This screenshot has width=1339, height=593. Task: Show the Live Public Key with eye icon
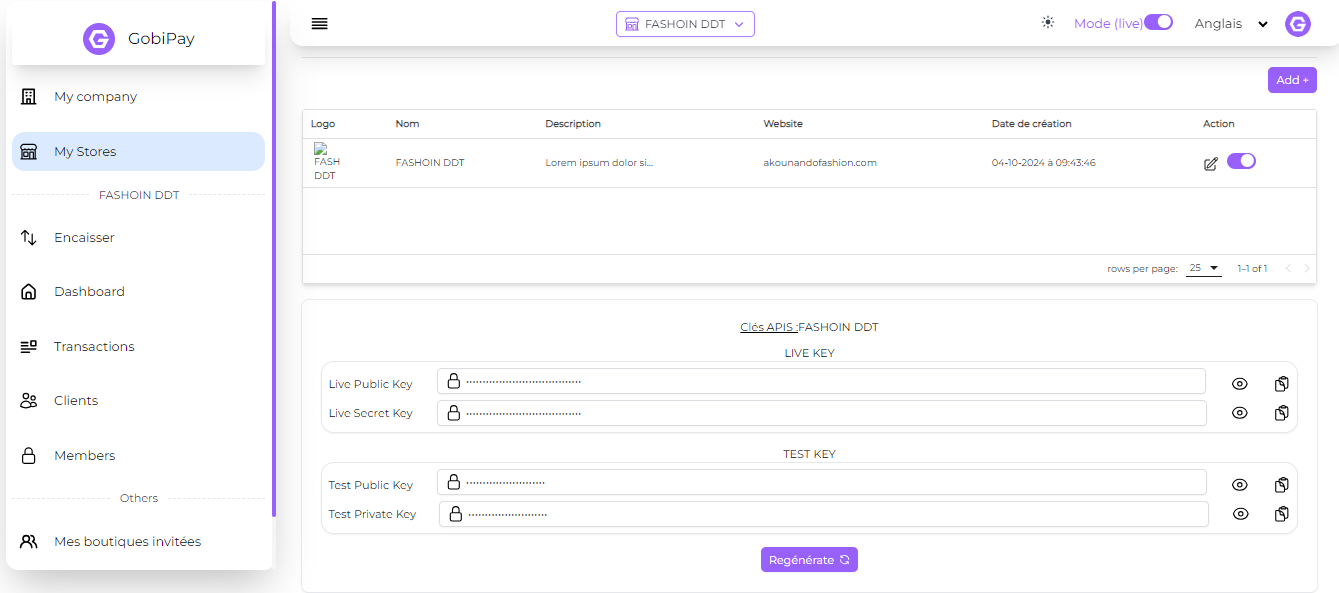(x=1240, y=384)
